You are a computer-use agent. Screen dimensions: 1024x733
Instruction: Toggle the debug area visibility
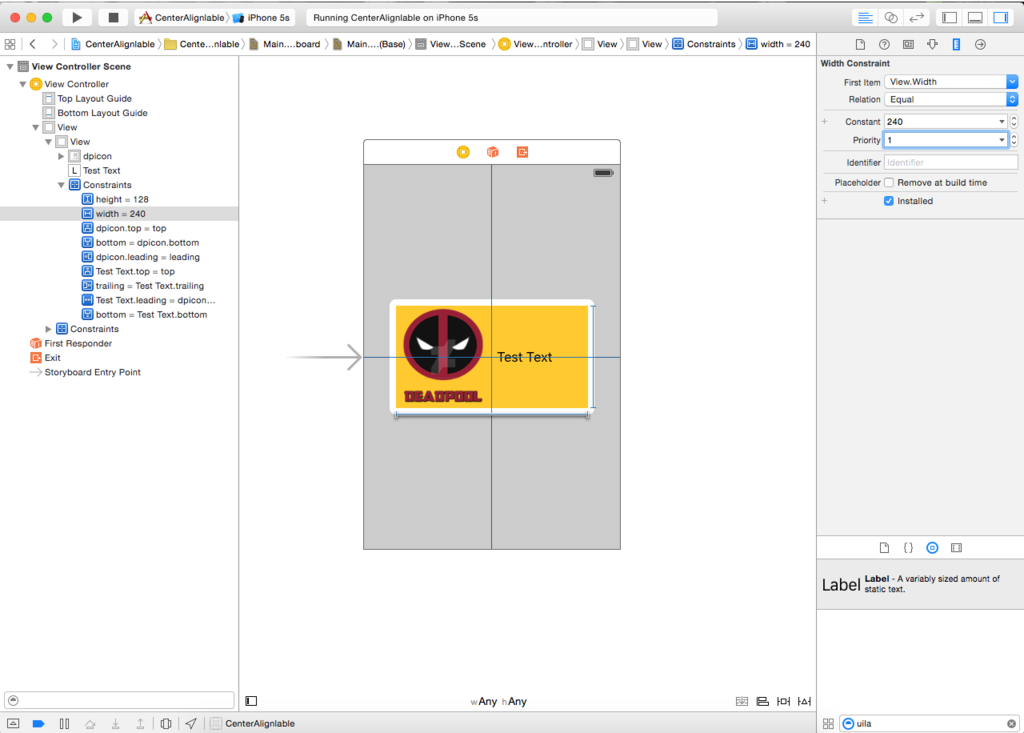pos(974,18)
